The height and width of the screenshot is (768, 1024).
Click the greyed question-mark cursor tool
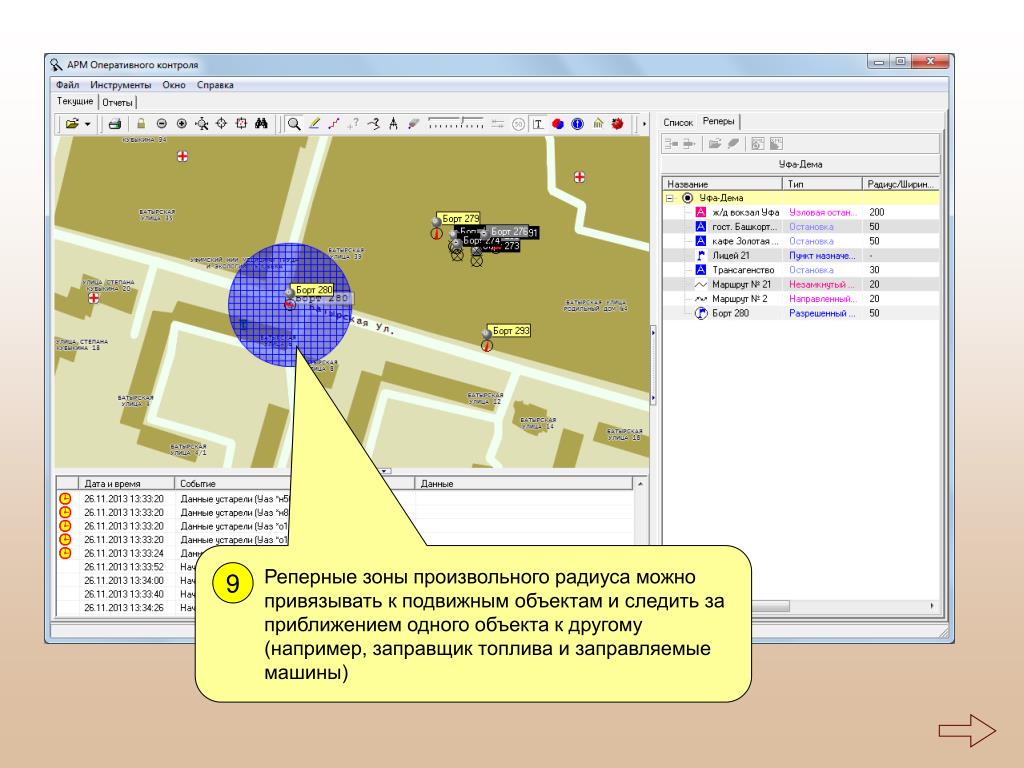(353, 123)
